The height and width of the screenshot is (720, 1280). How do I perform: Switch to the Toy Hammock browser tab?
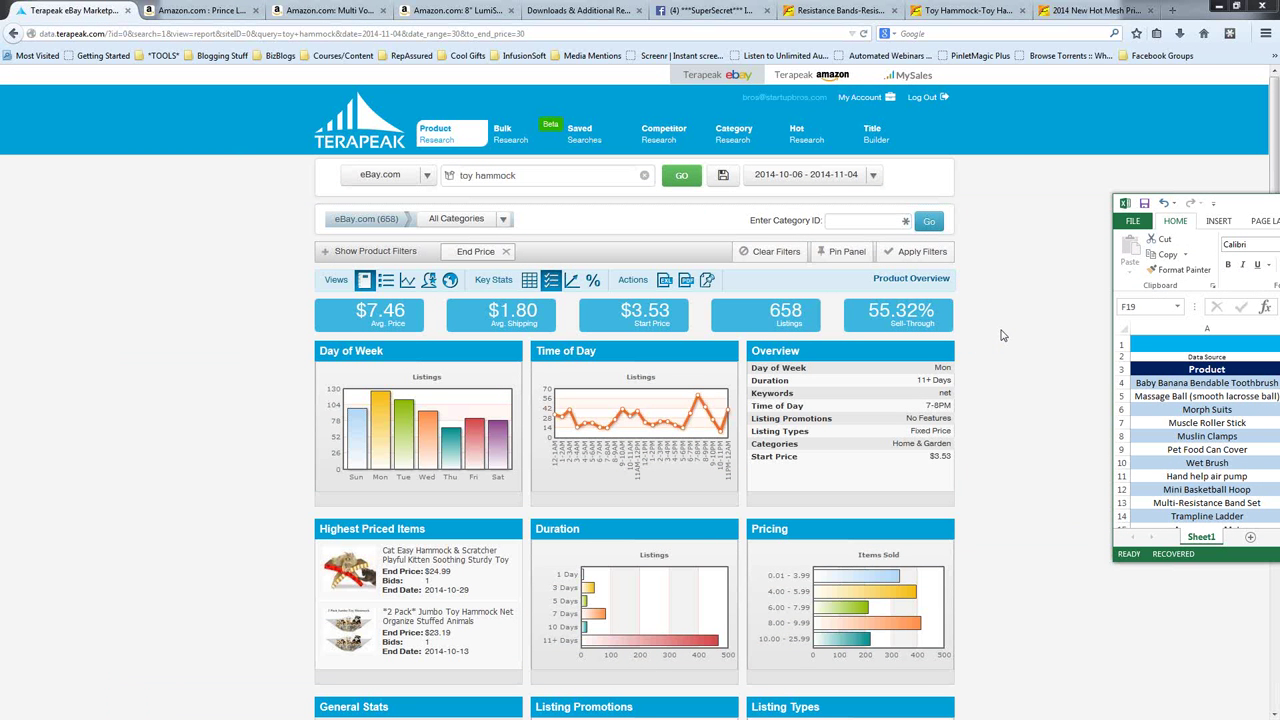point(968,10)
